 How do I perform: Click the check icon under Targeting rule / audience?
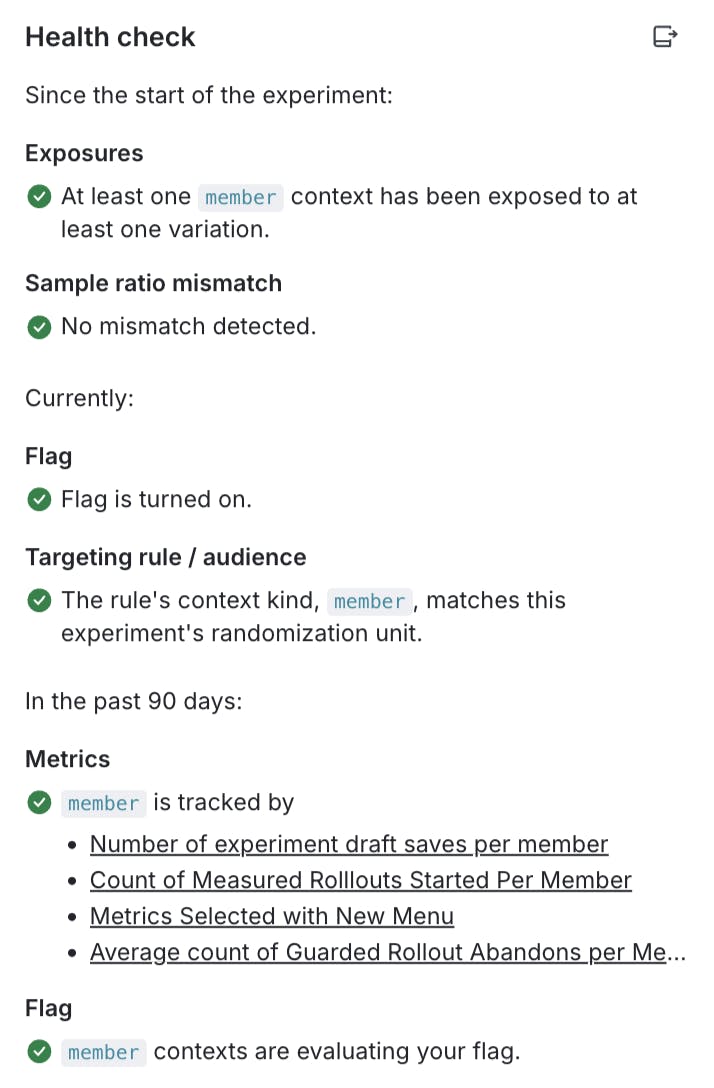point(39,601)
